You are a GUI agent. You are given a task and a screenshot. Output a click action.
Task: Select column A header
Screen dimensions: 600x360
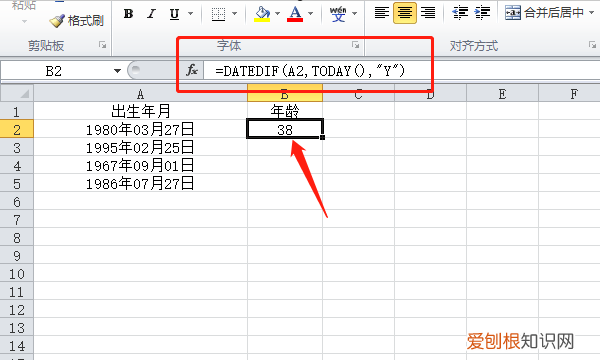140,94
